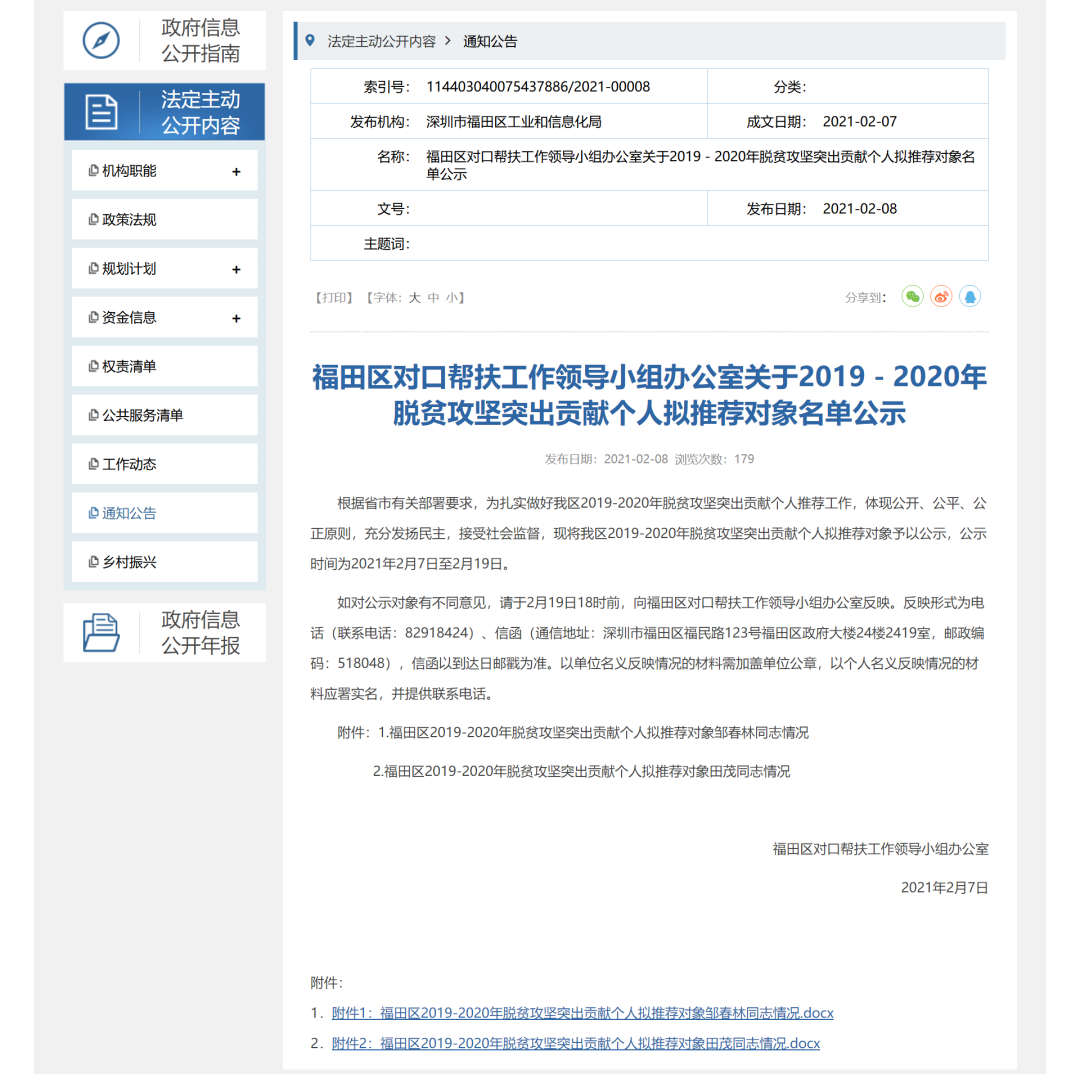Open the 乡村振兴 sidebar menu
The image size is (1080, 1074).
click(165, 561)
